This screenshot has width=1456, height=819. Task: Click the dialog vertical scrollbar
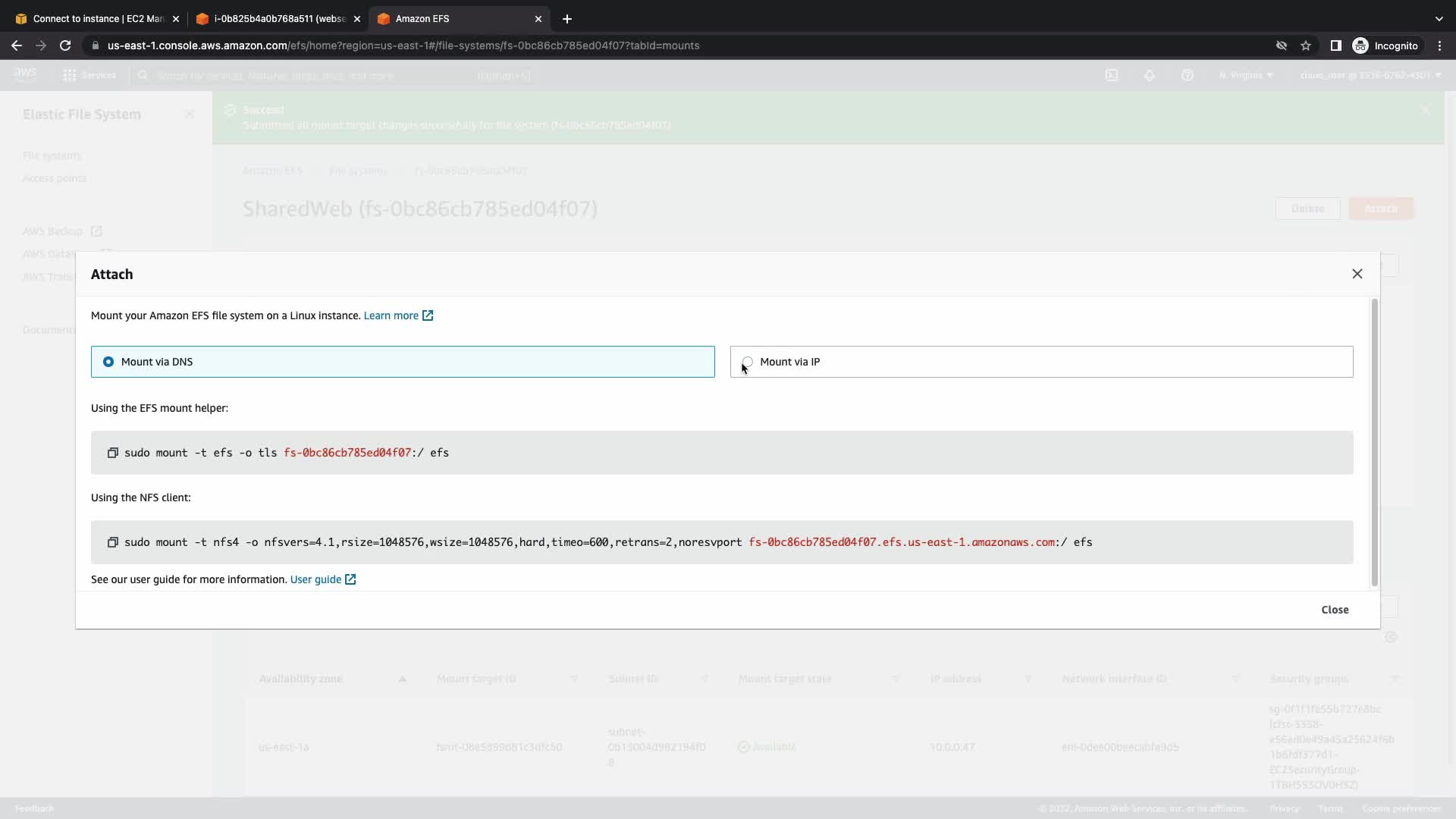pyautogui.click(x=1374, y=443)
